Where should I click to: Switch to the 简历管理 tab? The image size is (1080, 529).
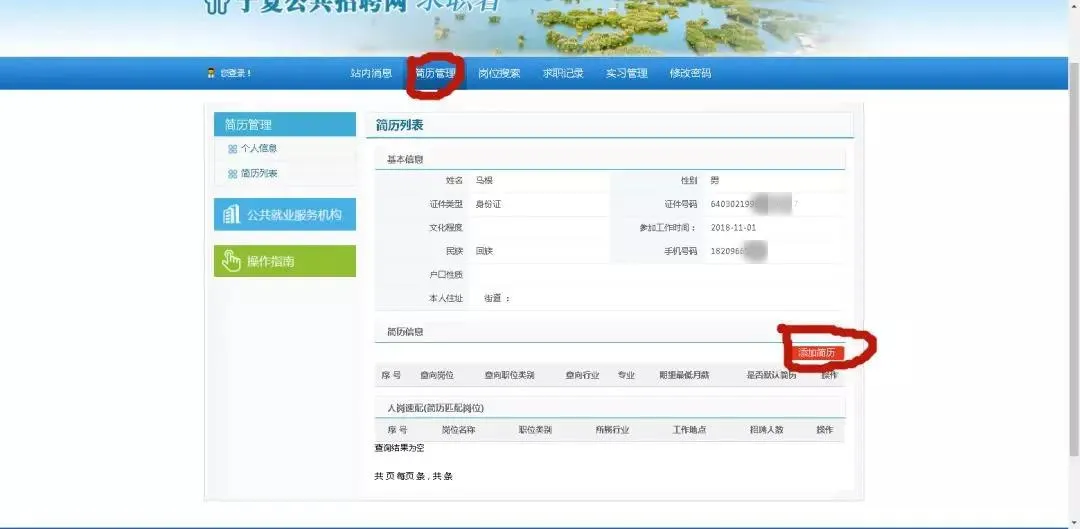(435, 73)
